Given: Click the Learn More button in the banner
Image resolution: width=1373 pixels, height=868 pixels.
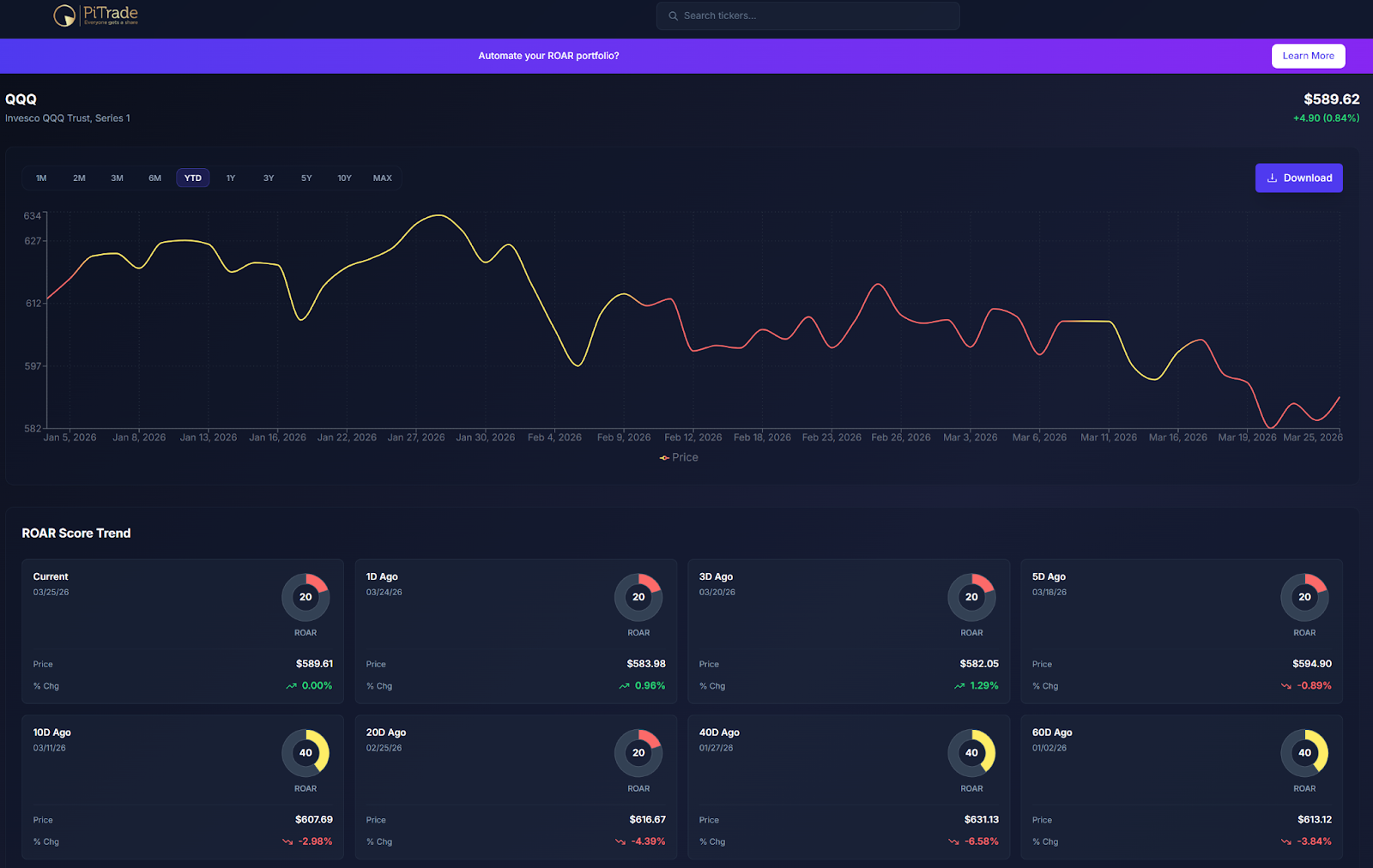Looking at the screenshot, I should (1309, 56).
